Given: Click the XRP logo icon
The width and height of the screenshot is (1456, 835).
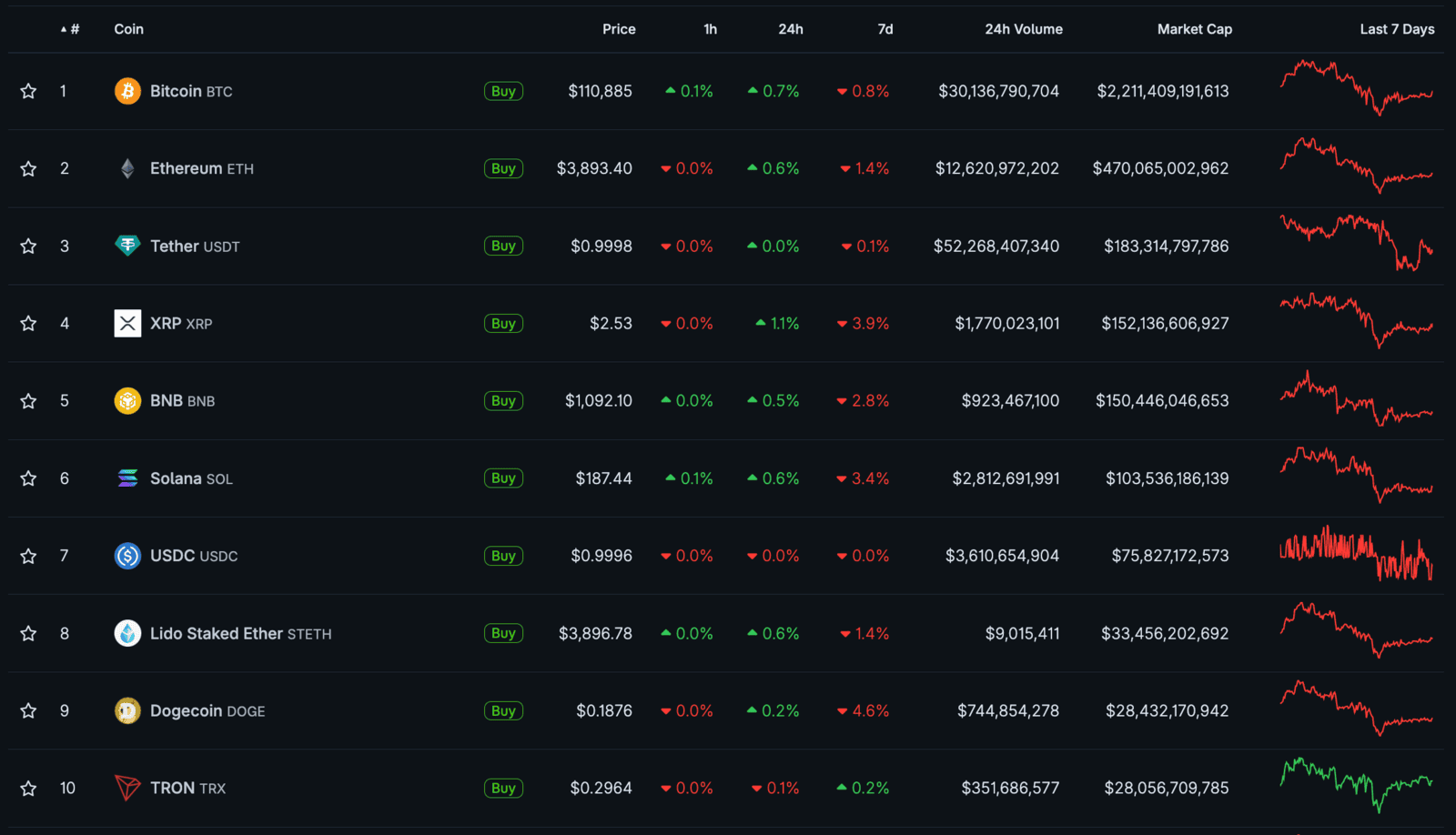Looking at the screenshot, I should (x=127, y=323).
